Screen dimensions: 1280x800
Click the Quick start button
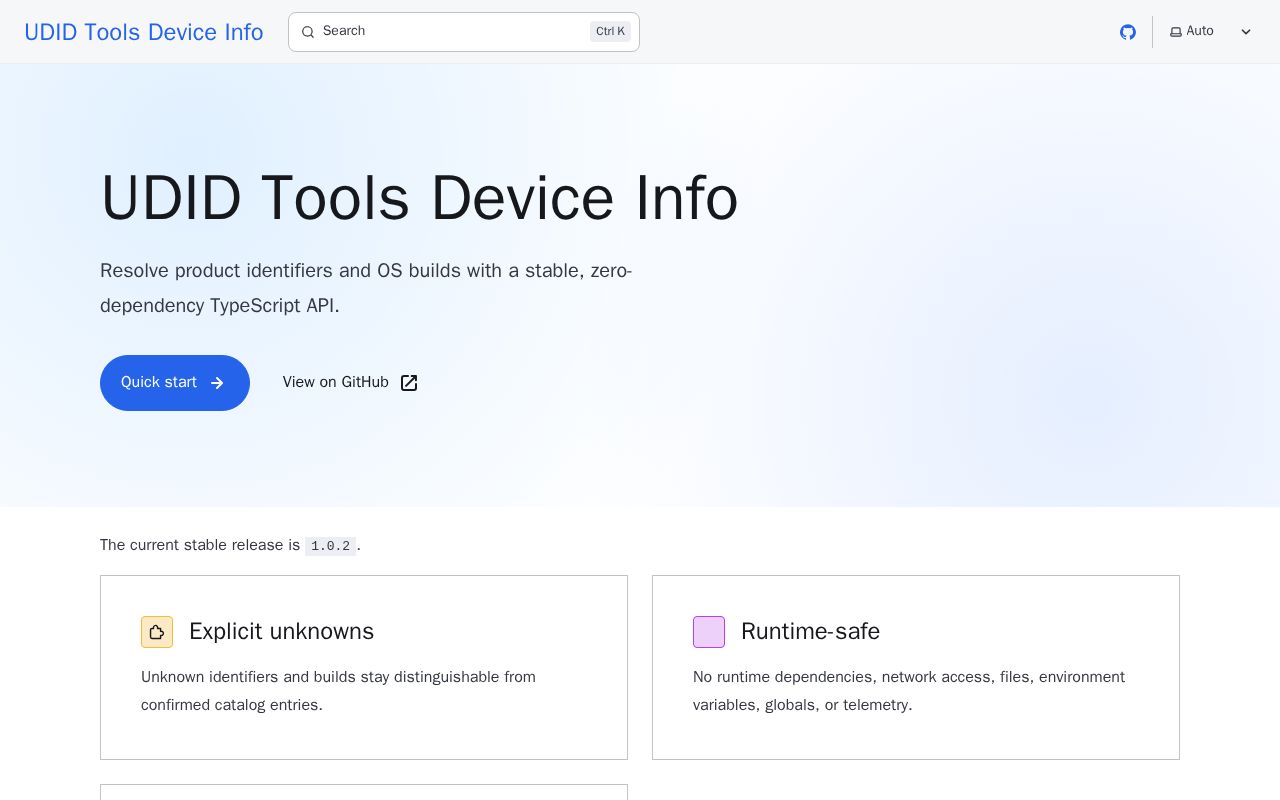pyautogui.click(x=175, y=383)
